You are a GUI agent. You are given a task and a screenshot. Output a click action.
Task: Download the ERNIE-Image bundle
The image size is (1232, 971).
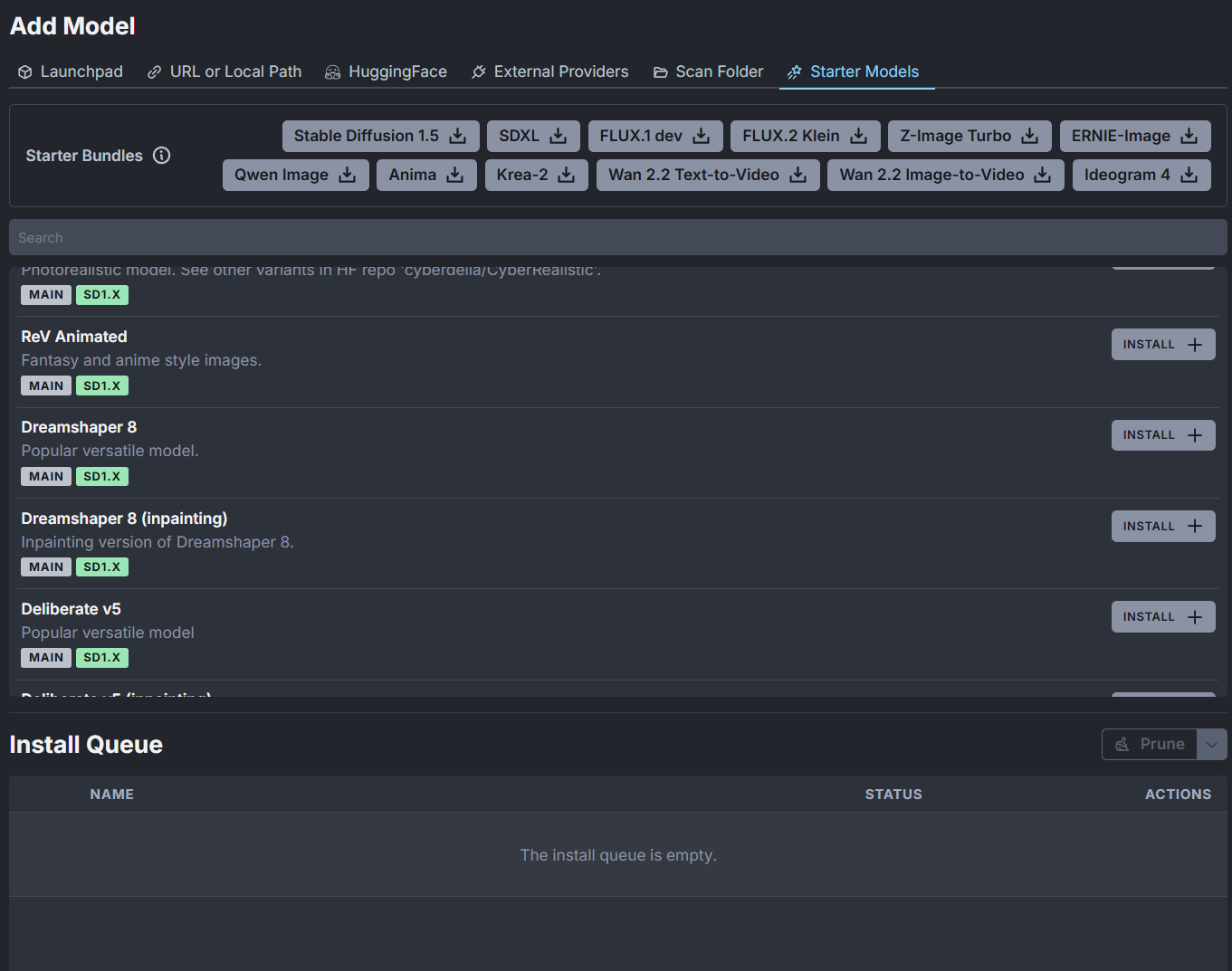pyautogui.click(x=1135, y=136)
